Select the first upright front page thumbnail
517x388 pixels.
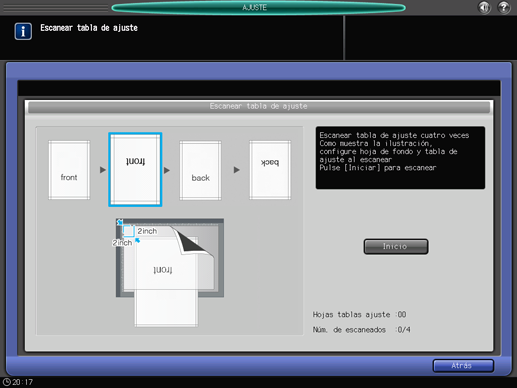(x=69, y=170)
